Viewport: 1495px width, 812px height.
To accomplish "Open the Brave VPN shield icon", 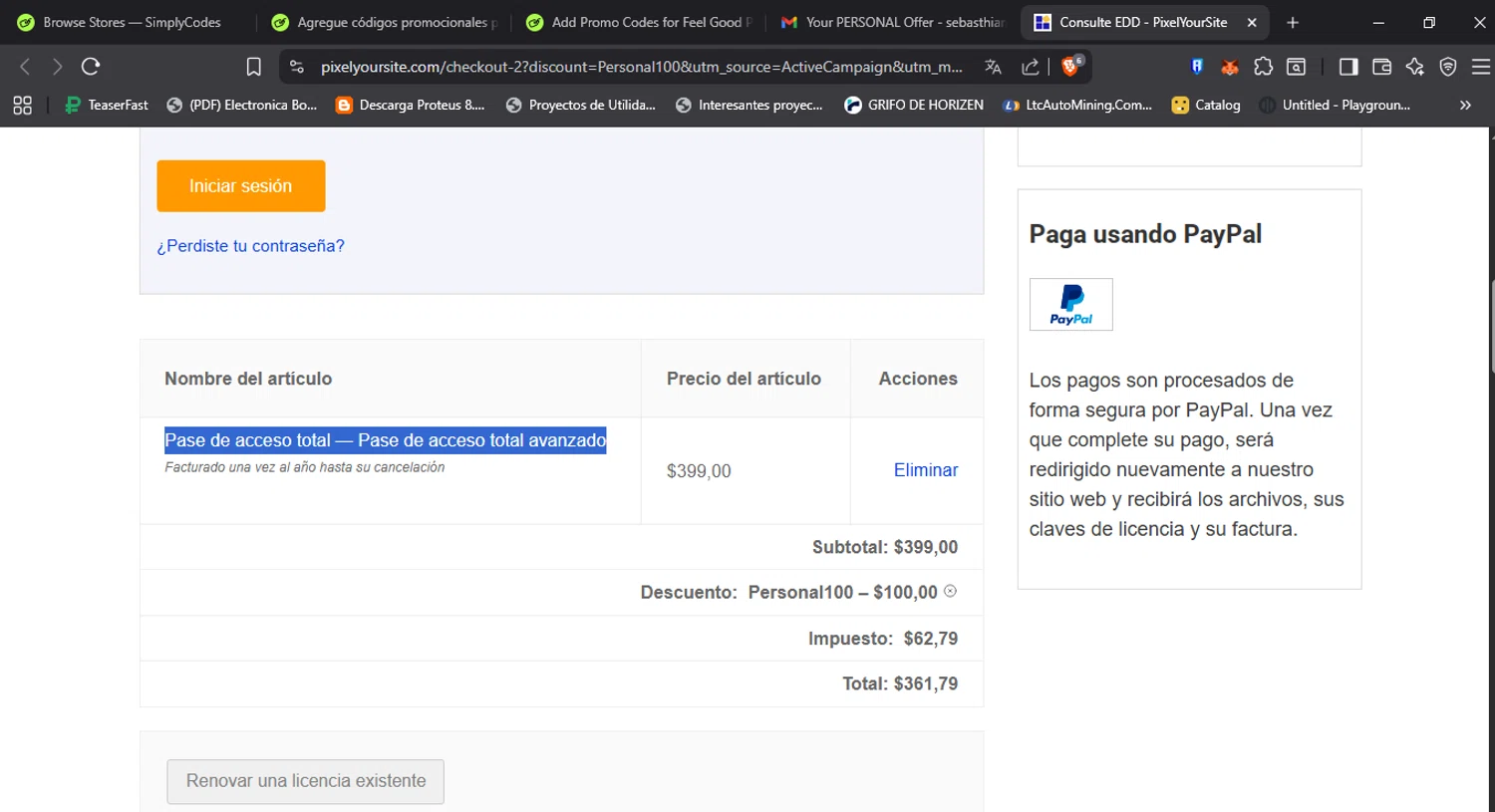I will [x=1448, y=67].
